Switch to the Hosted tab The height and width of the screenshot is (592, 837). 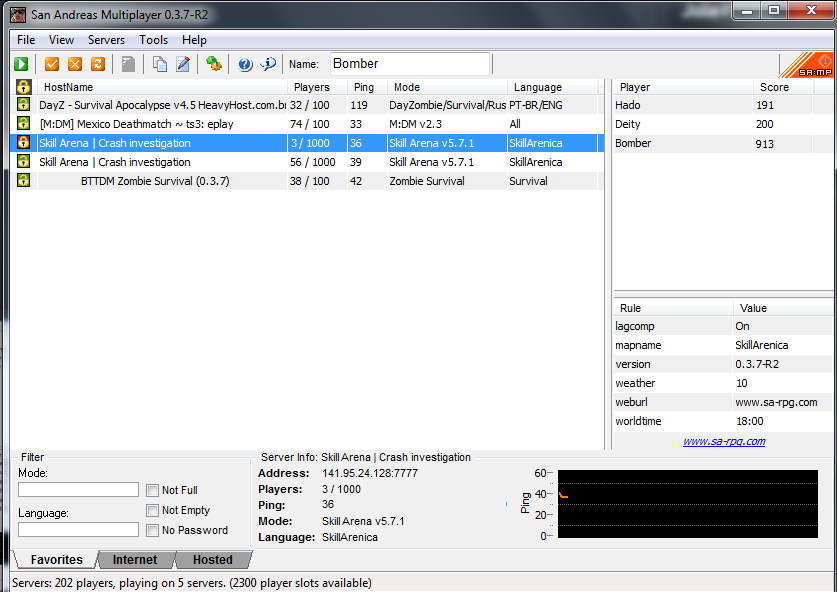[x=213, y=559]
